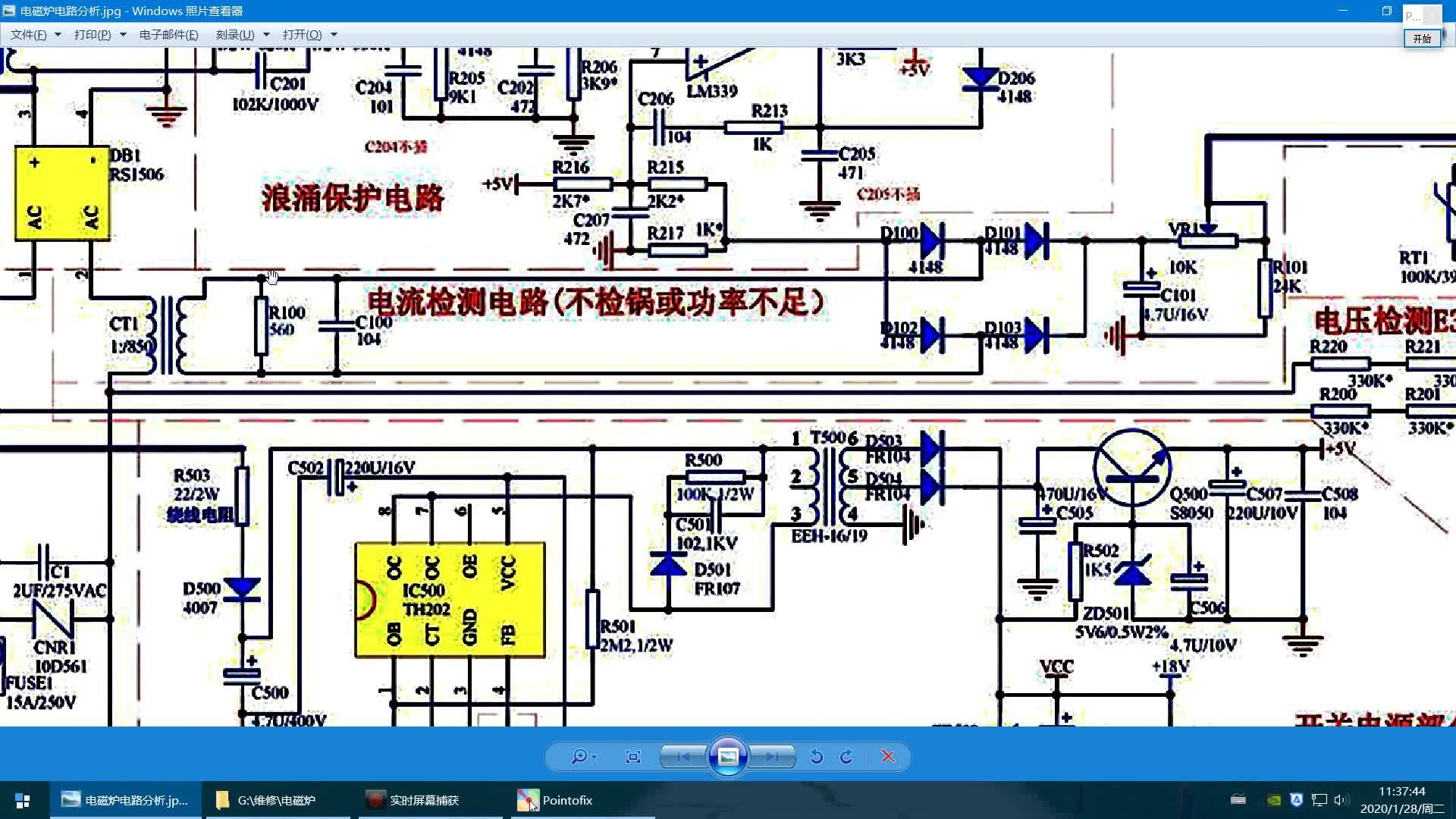
Task: Open the 打印(P) menu
Action: (93, 35)
